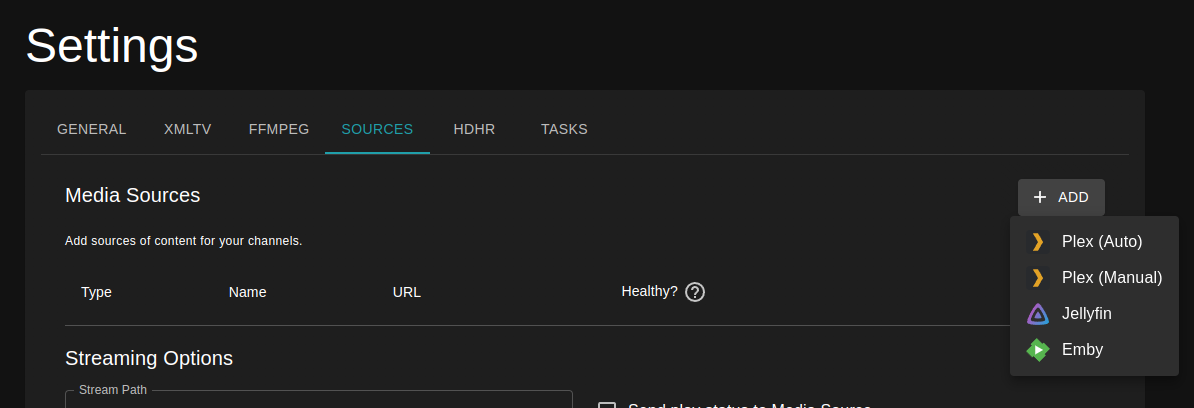Viewport: 1194px width, 408px height.
Task: Open the XMLTV settings tab
Action: coord(187,129)
